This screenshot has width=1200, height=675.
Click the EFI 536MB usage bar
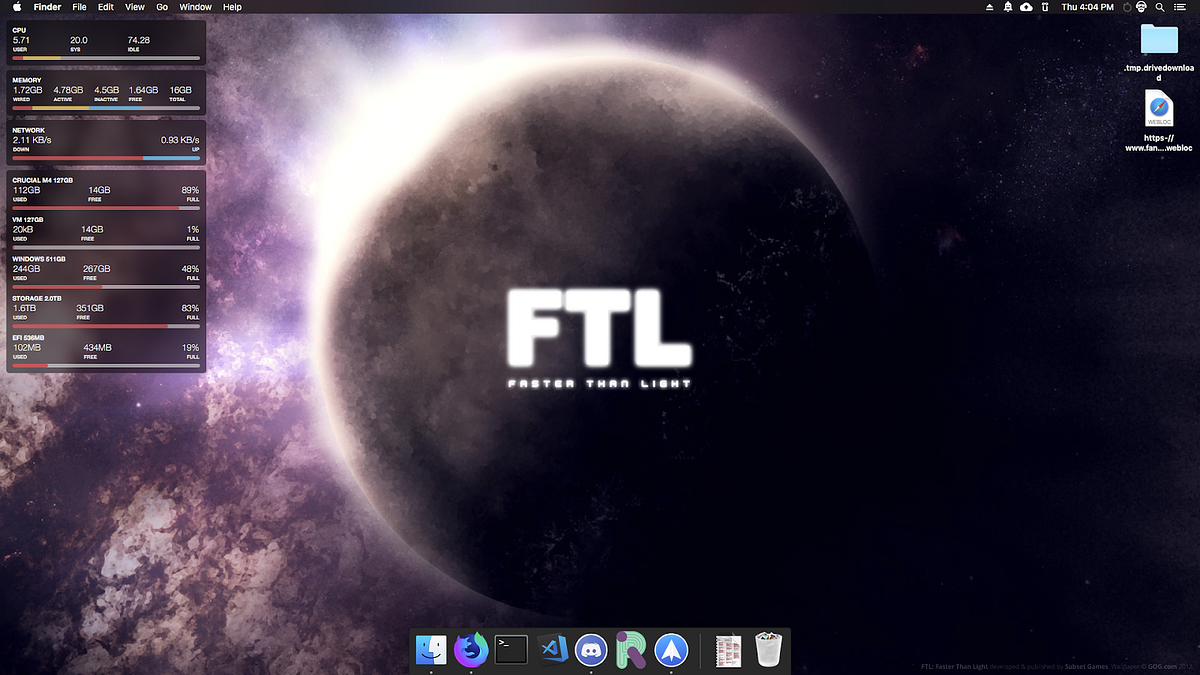coord(106,365)
